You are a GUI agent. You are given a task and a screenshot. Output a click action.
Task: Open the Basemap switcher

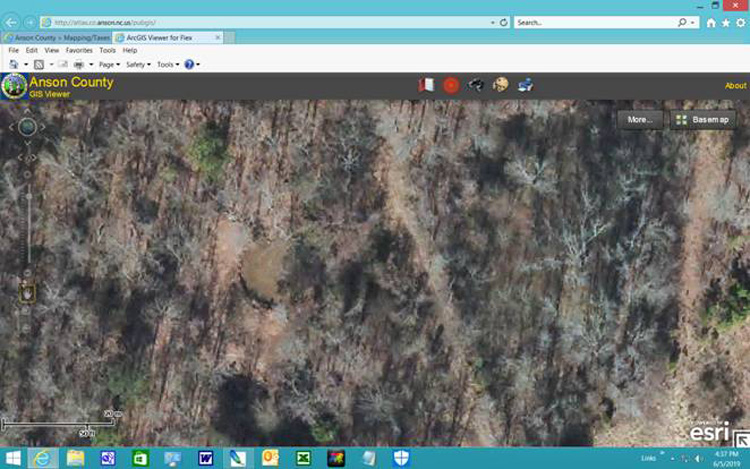(703, 120)
